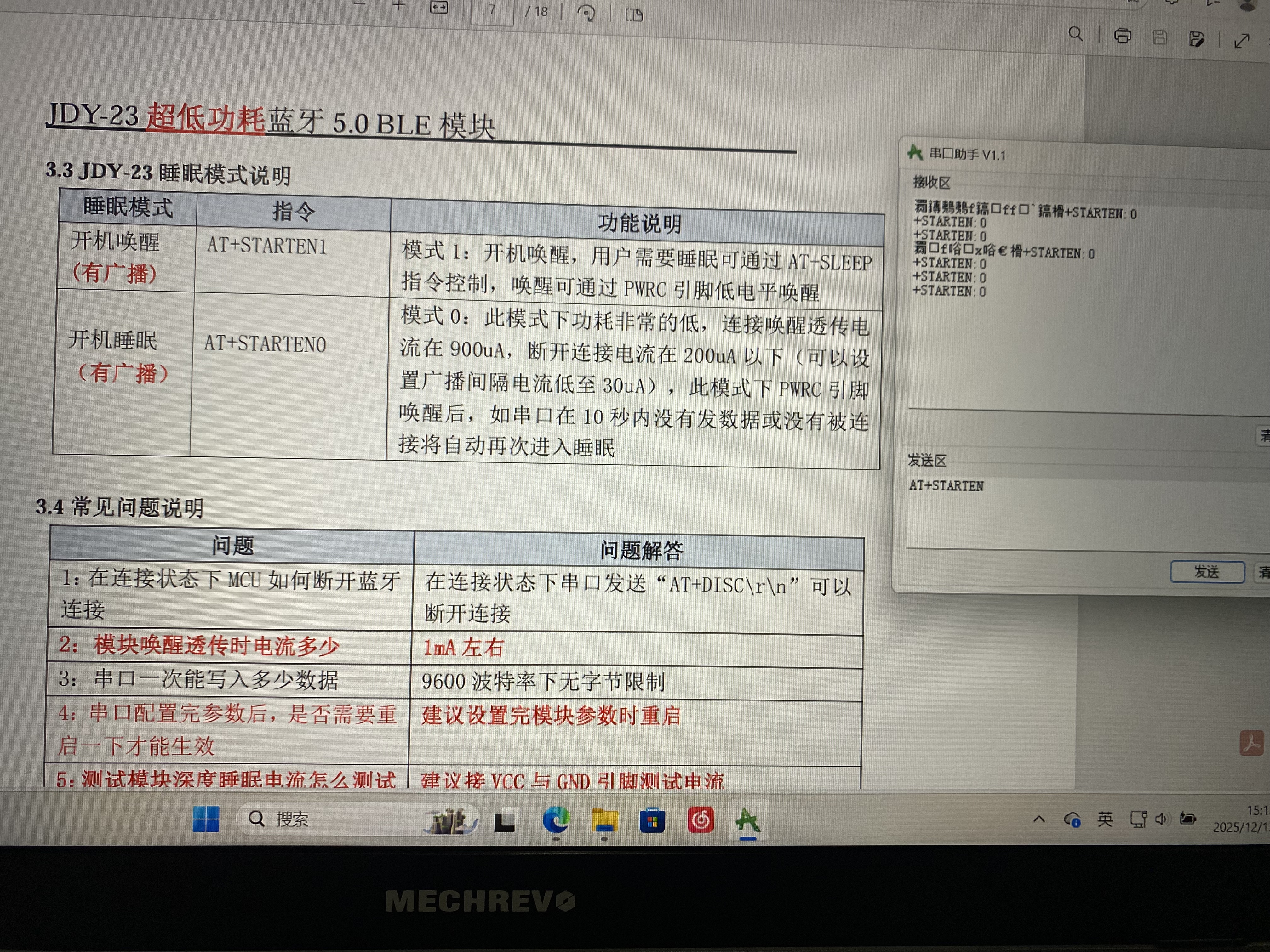Screen dimensions: 1270x952
Task: Enter fullscreen with the expand arrows icon
Action: point(1242,41)
